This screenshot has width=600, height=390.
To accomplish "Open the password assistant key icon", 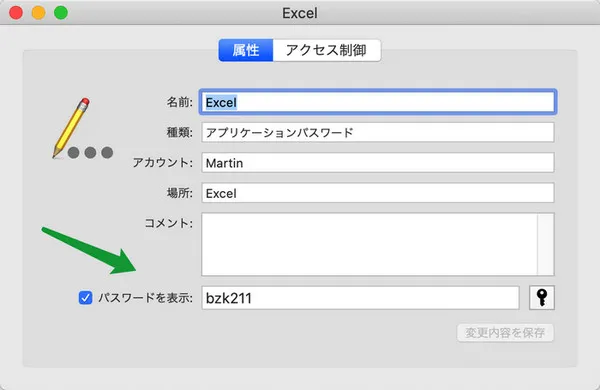I will [541, 297].
